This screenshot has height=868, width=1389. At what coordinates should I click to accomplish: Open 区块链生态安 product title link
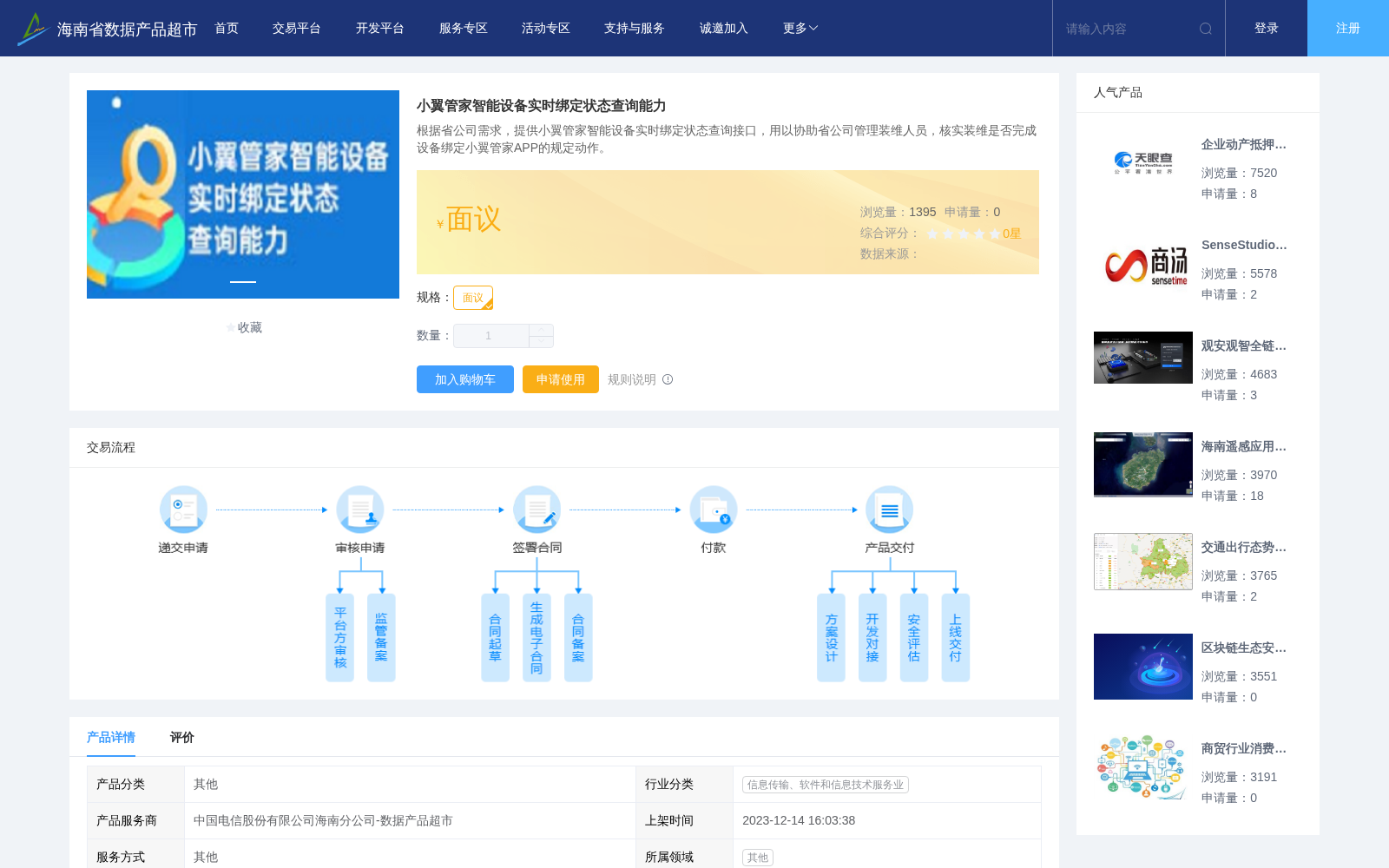[x=1244, y=648]
